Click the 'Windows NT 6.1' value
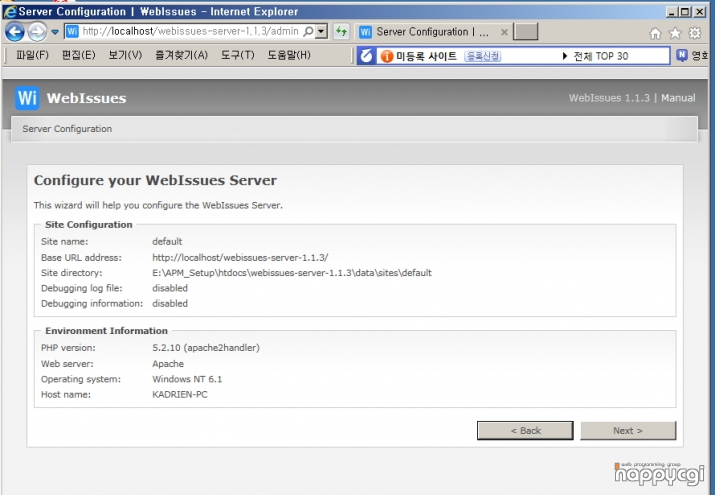Screen dimensions: 715x495 [187, 379]
